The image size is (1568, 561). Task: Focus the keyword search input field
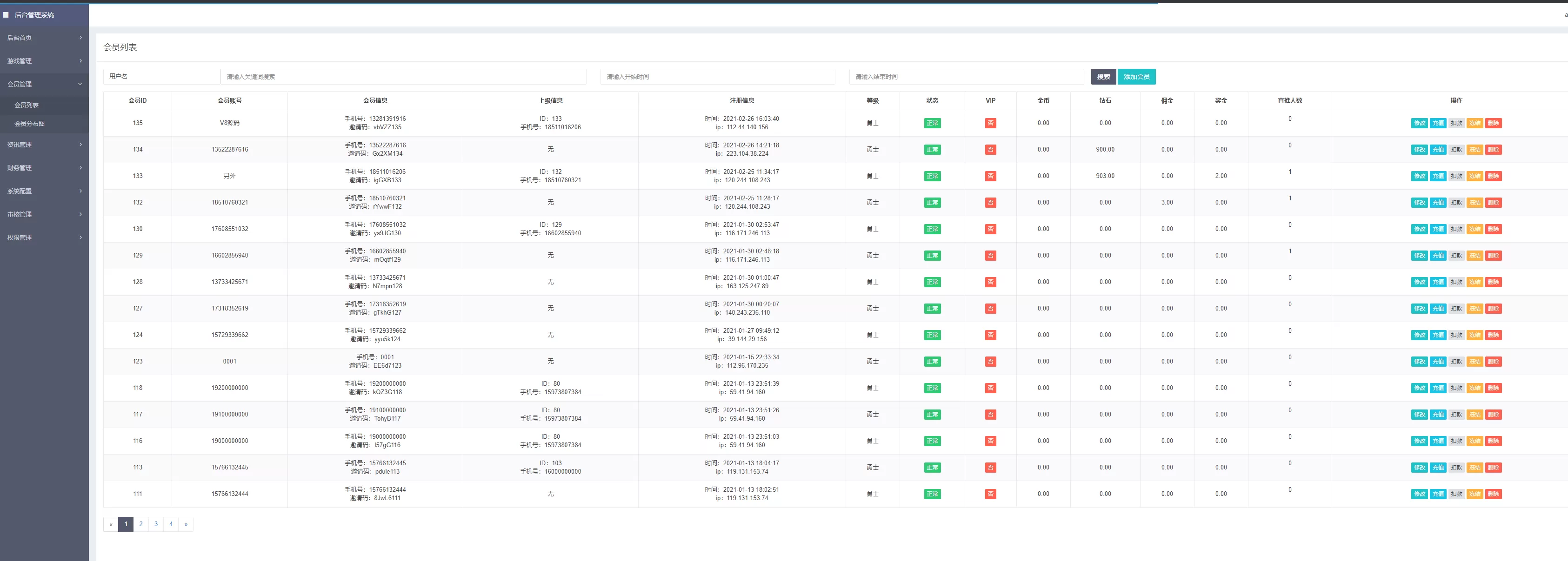404,77
